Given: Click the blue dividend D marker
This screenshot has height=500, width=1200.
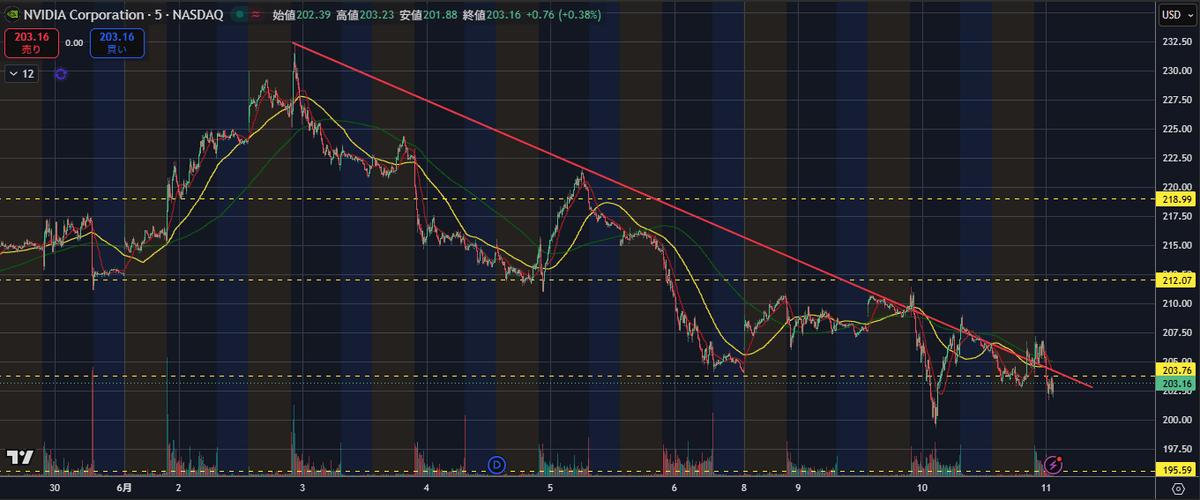Looking at the screenshot, I should pyautogui.click(x=497, y=463).
